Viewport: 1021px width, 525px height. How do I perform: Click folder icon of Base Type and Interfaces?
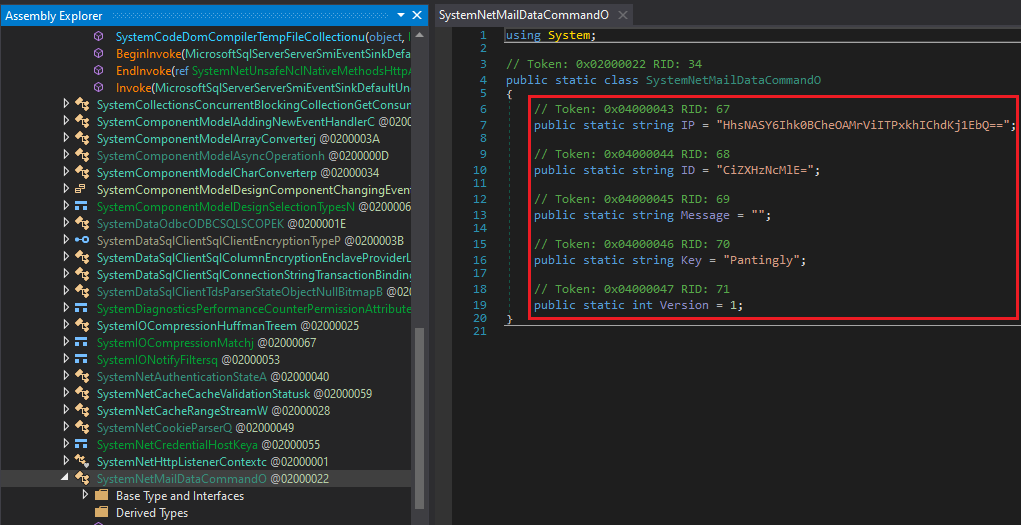101,494
